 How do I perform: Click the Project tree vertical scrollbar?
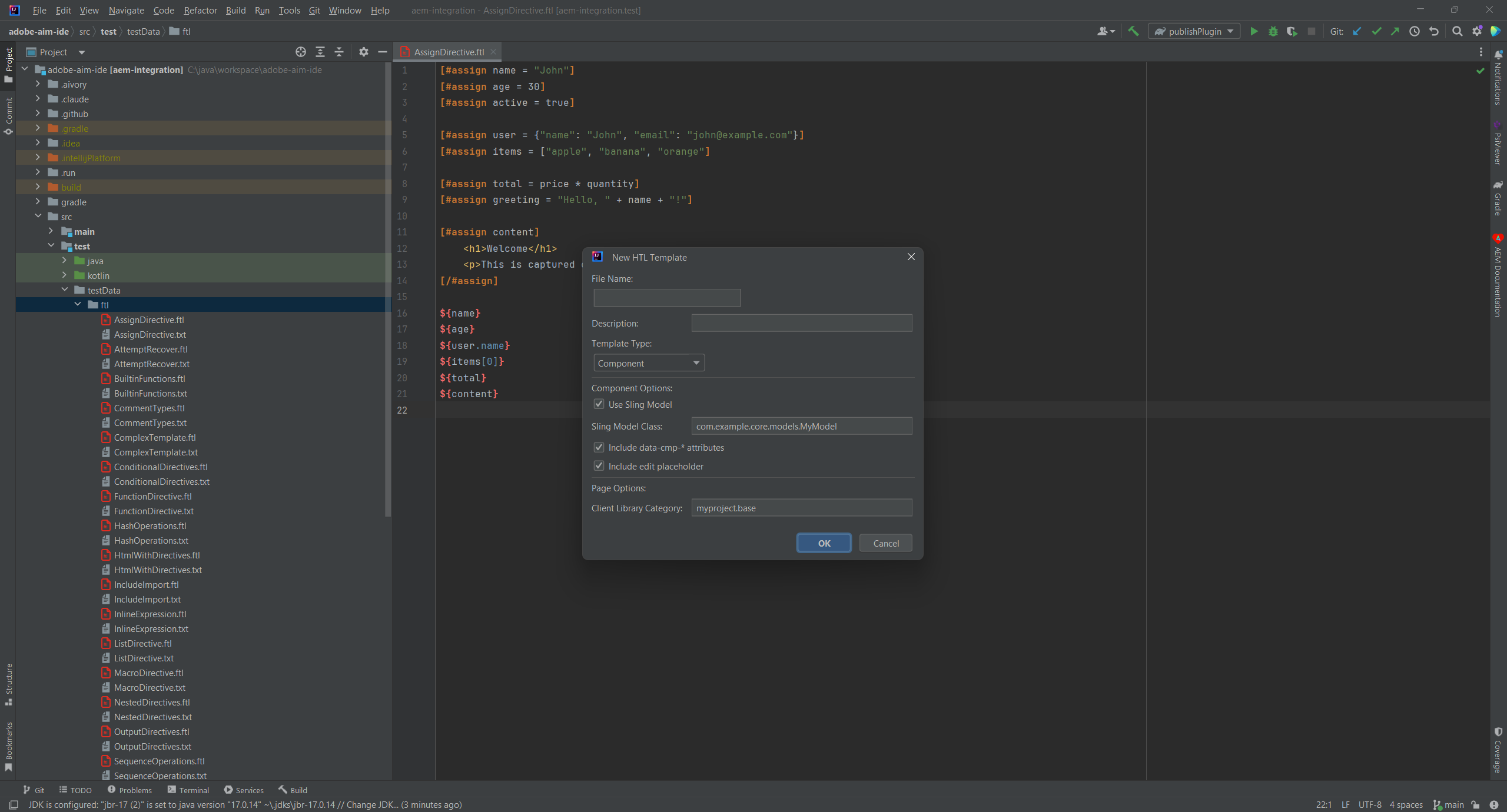pos(388,288)
